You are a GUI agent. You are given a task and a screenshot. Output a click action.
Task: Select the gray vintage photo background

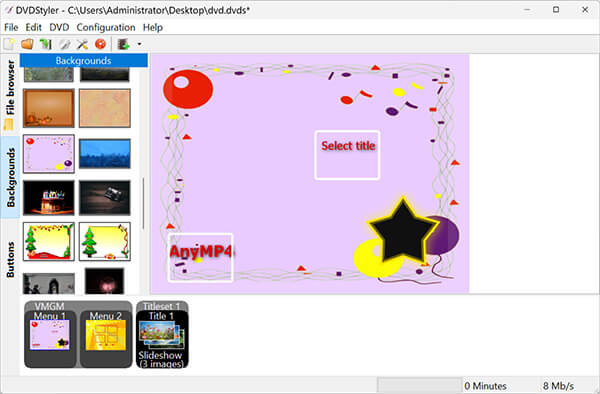click(49, 283)
